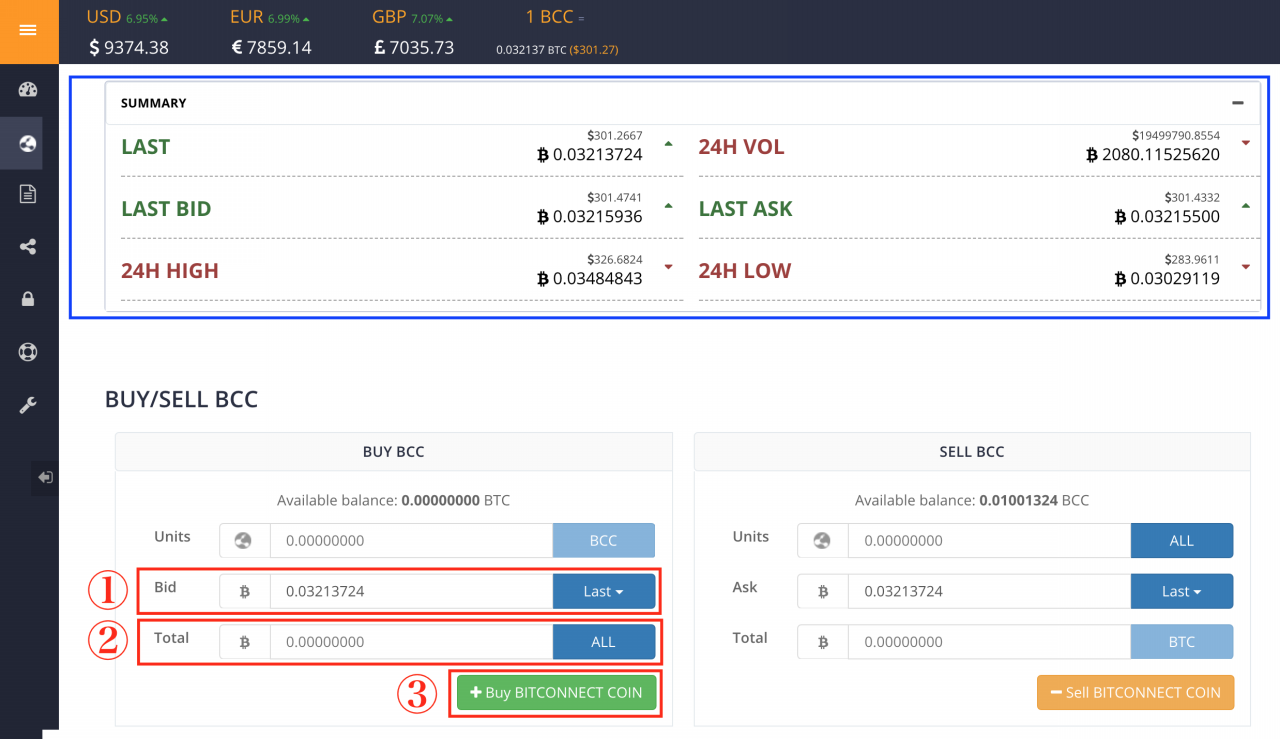Viewport: 1280px width, 739px height.
Task: Open the lifebuoy support icon in sidebar
Action: (28, 352)
